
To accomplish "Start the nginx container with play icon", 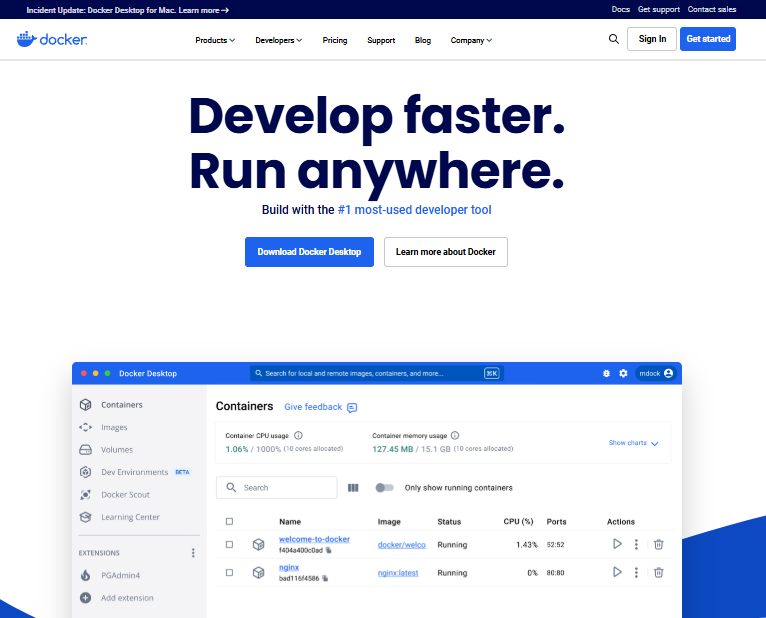I will point(617,572).
